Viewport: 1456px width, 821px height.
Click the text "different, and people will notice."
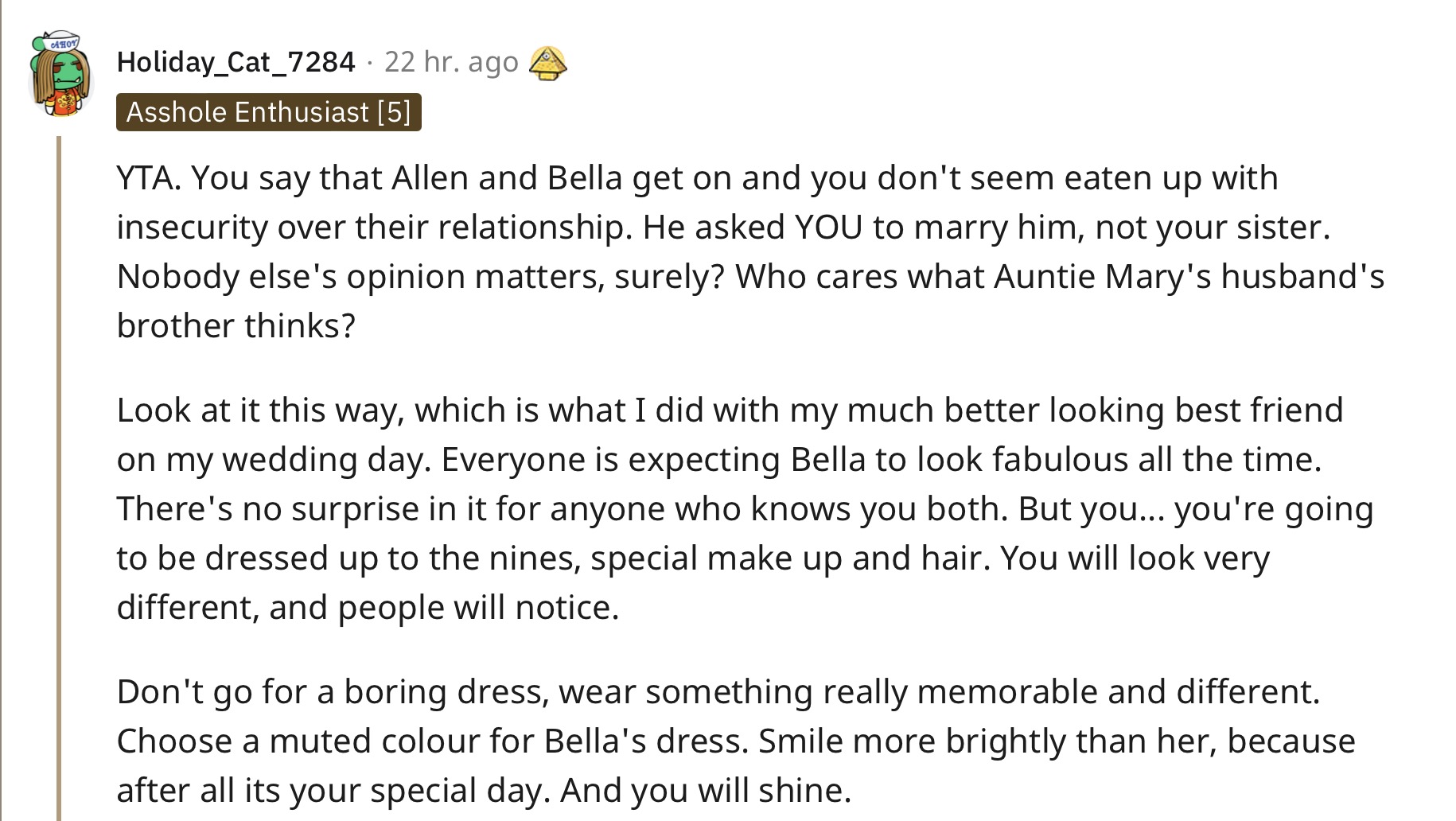click(368, 608)
